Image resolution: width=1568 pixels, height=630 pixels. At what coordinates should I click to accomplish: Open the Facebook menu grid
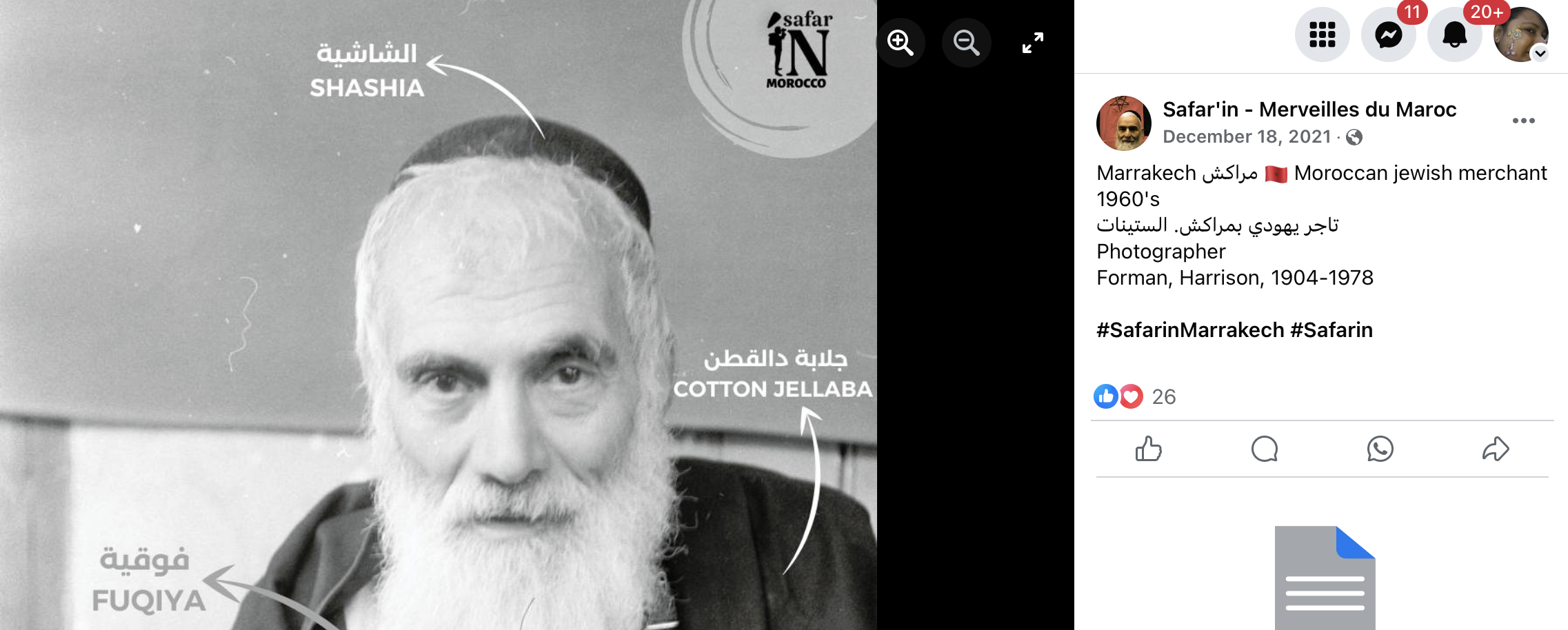1322,34
